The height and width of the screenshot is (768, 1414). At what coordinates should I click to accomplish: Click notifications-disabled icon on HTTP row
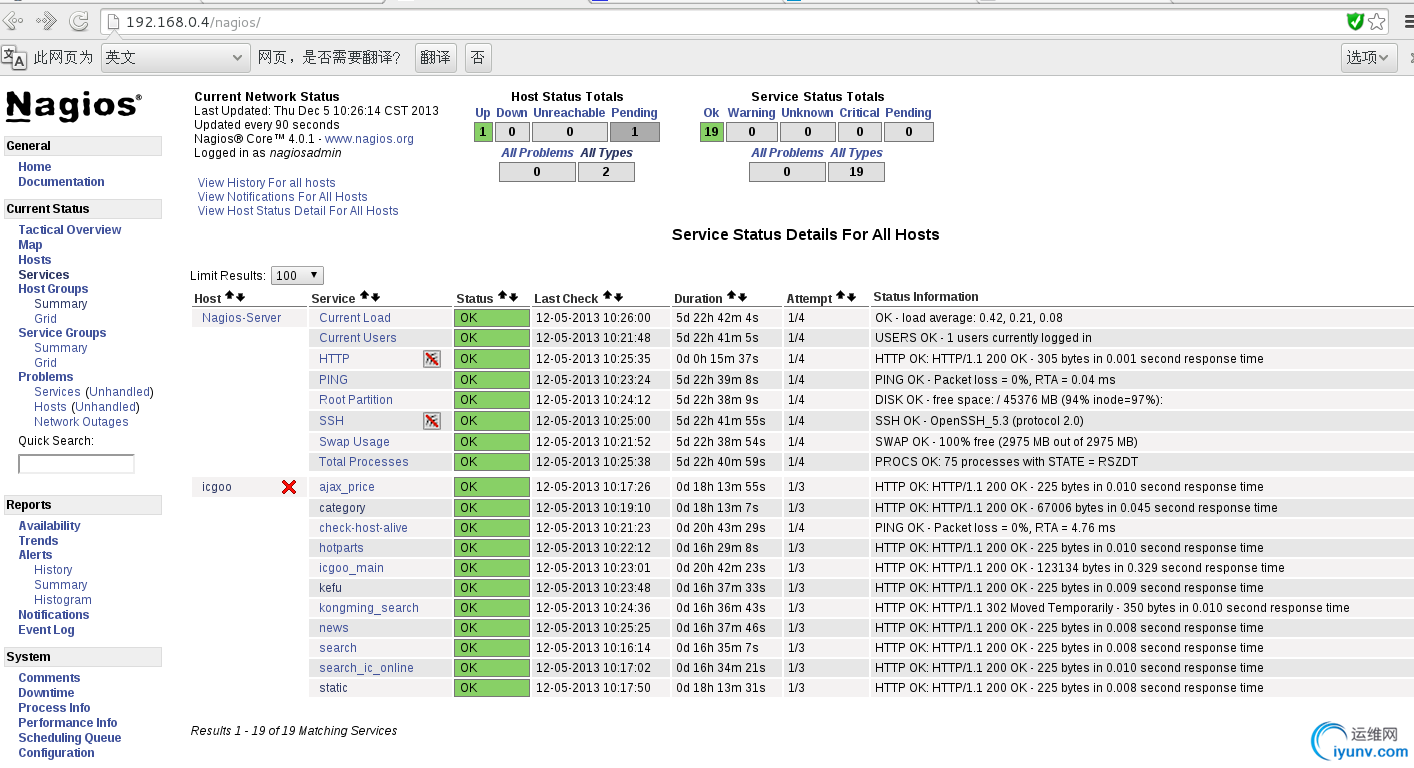432,359
